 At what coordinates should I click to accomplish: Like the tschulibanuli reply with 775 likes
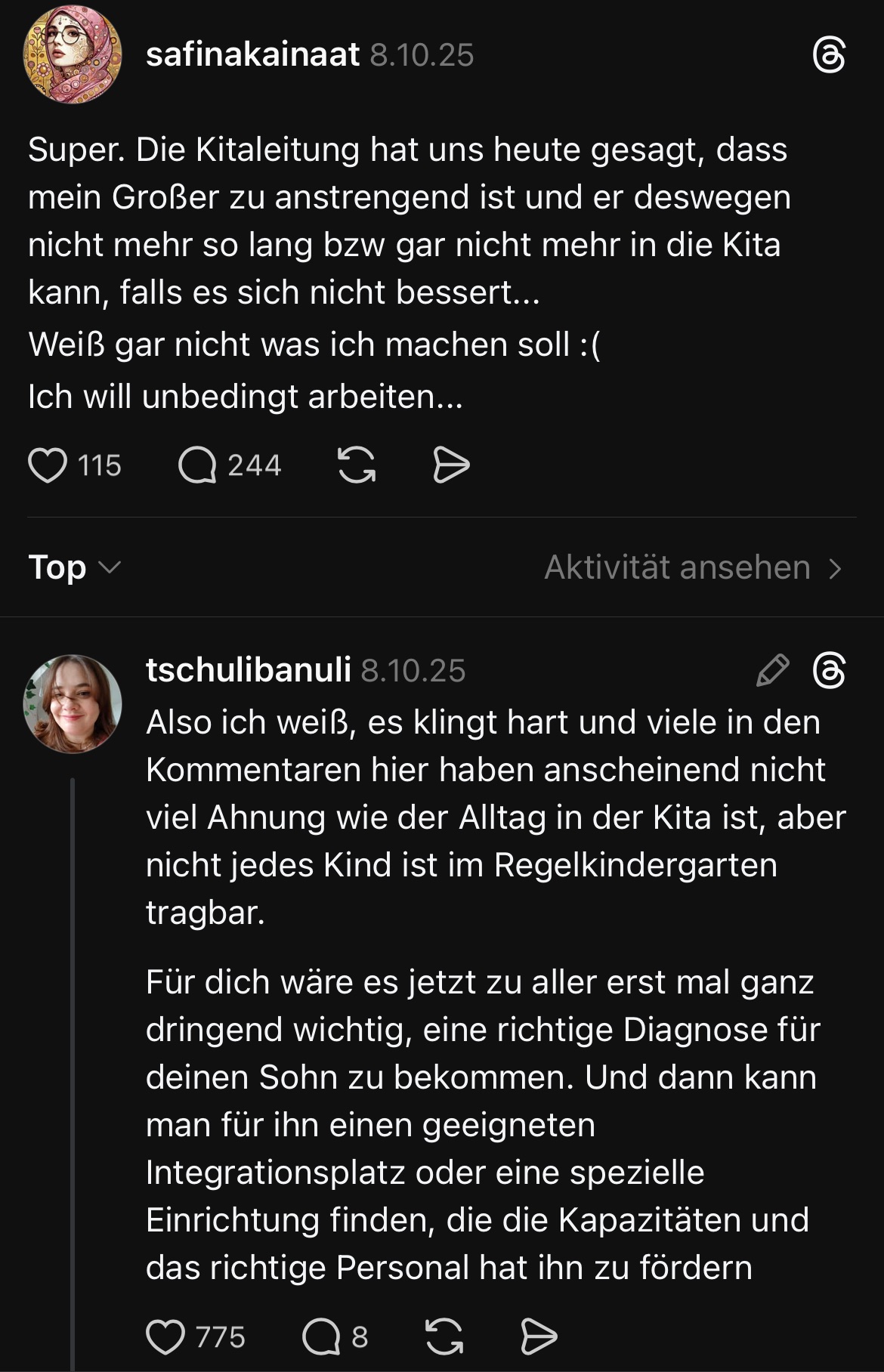(165, 1337)
